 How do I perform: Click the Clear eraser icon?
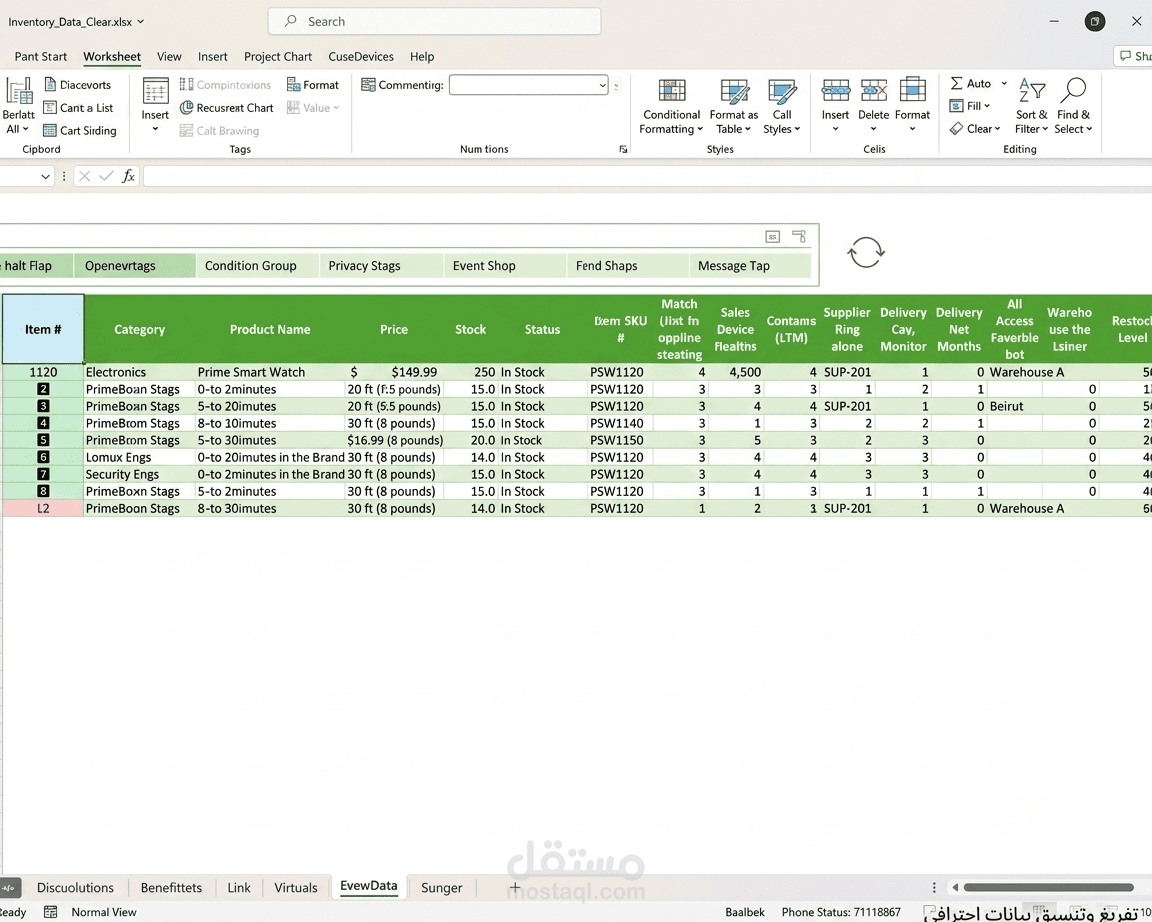[956, 129]
